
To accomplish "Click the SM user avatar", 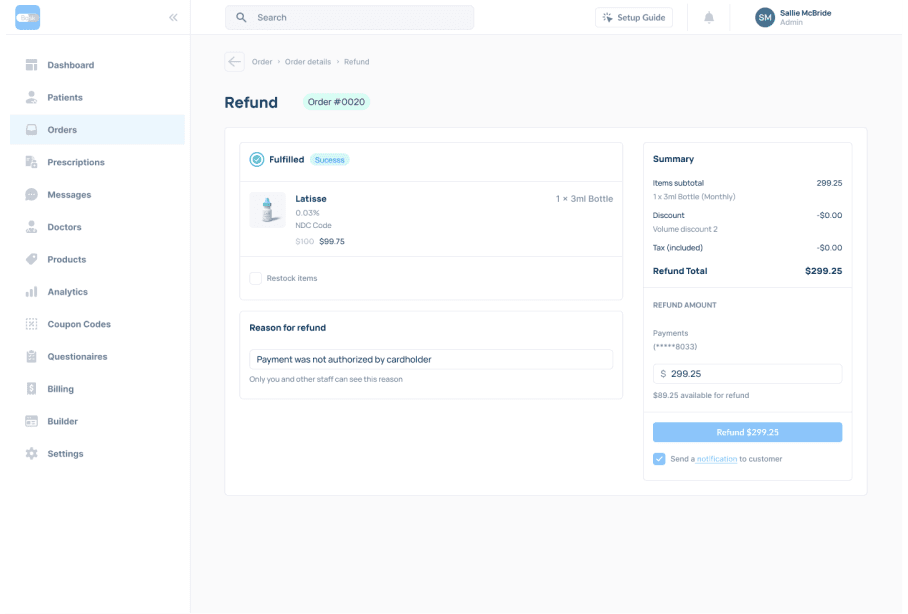I will click(765, 18).
